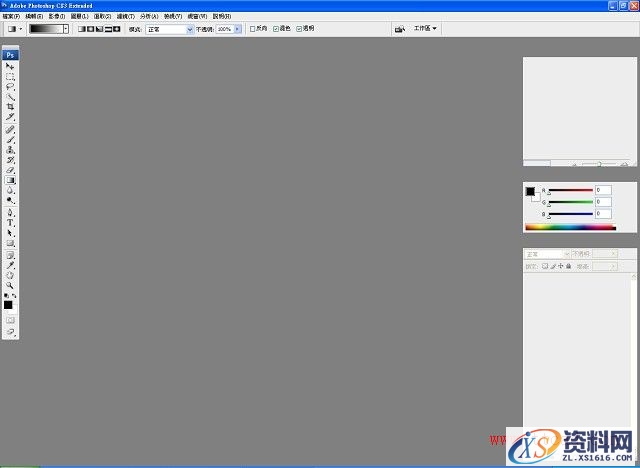Toggle the 反向 checkbox
Image resolution: width=640 pixels, height=468 pixels.
point(252,30)
